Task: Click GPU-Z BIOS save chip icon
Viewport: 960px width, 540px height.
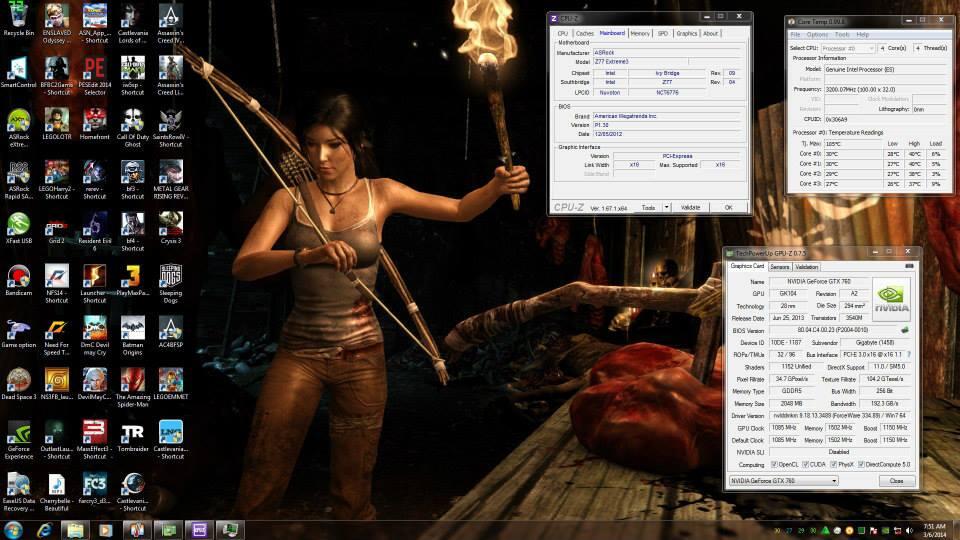Action: pyautogui.click(x=904, y=330)
